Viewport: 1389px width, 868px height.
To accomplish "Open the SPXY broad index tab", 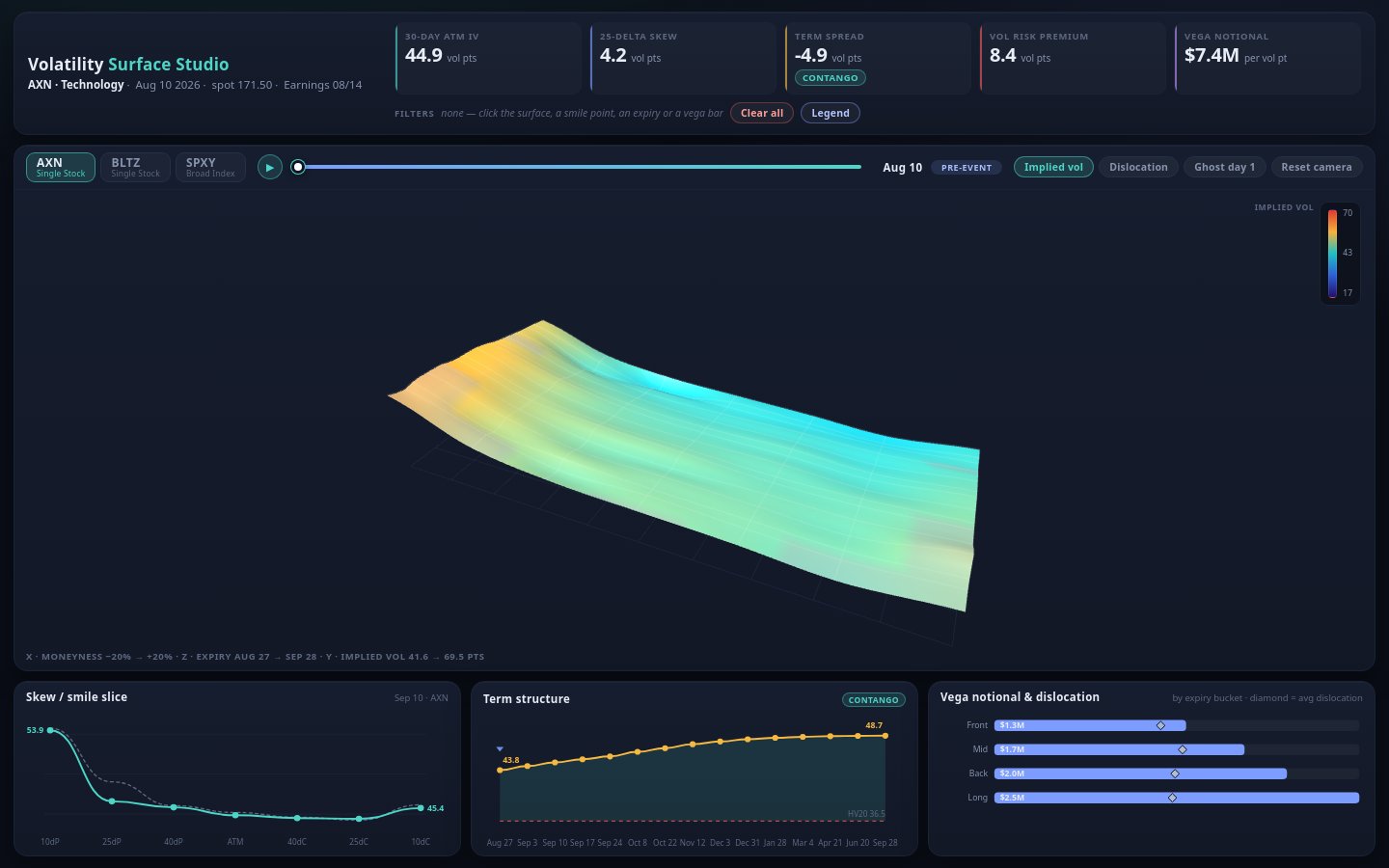I will (x=210, y=167).
